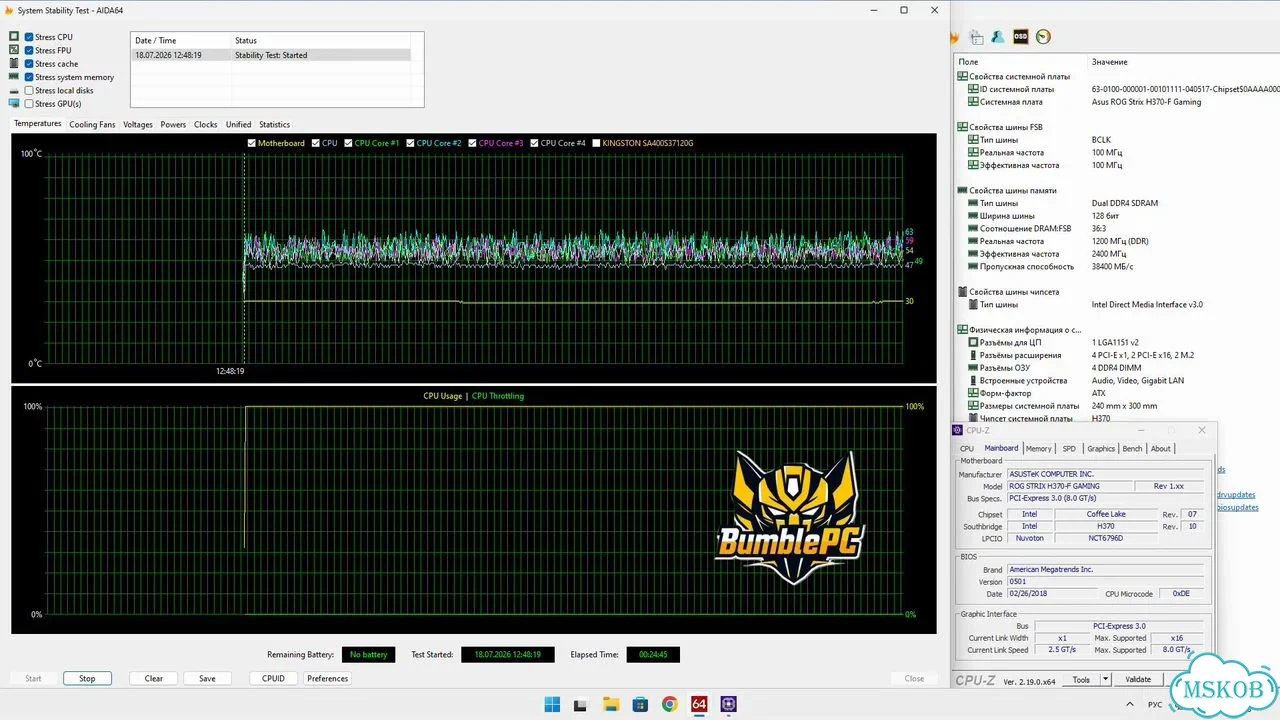Open the drvupdates link
Screen dimensions: 1280x720
click(x=1236, y=495)
